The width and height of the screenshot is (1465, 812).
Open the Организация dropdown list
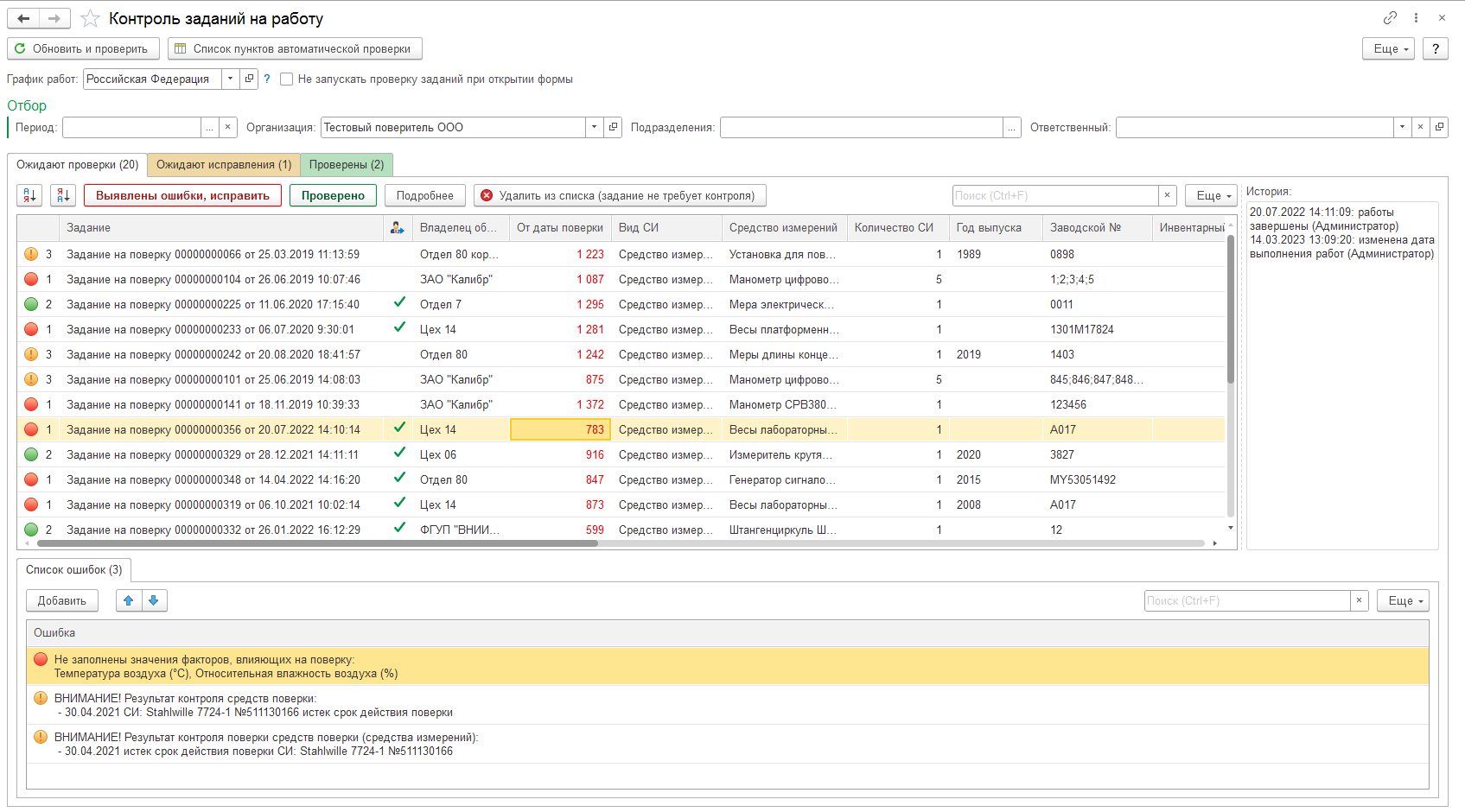[594, 128]
